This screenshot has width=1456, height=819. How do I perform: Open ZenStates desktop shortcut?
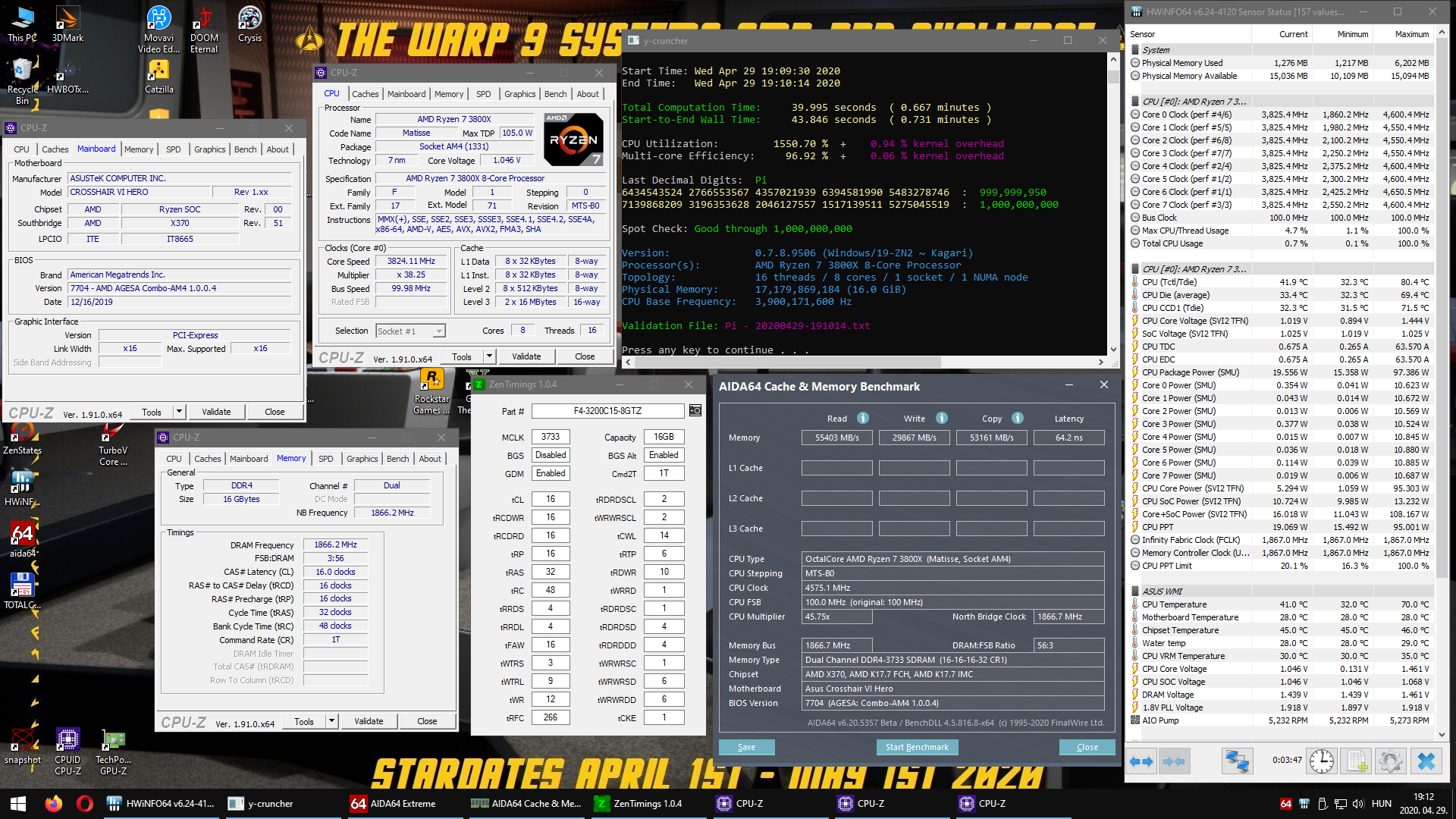(x=22, y=440)
